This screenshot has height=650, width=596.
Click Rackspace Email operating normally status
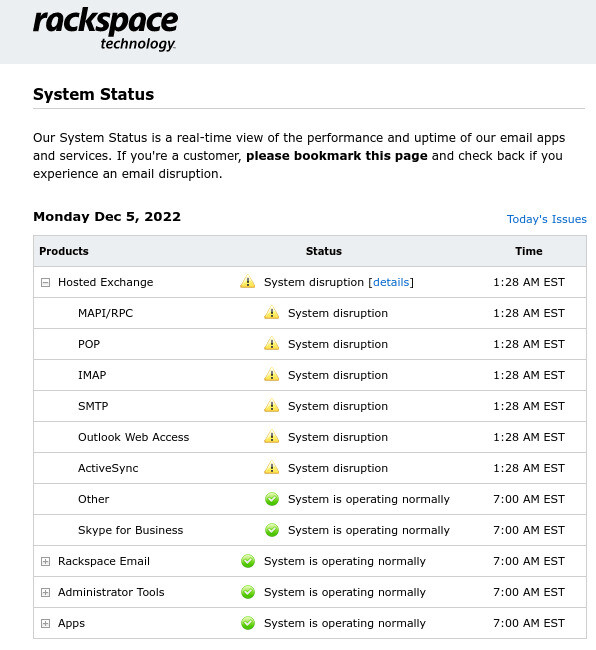pyautogui.click(x=344, y=561)
